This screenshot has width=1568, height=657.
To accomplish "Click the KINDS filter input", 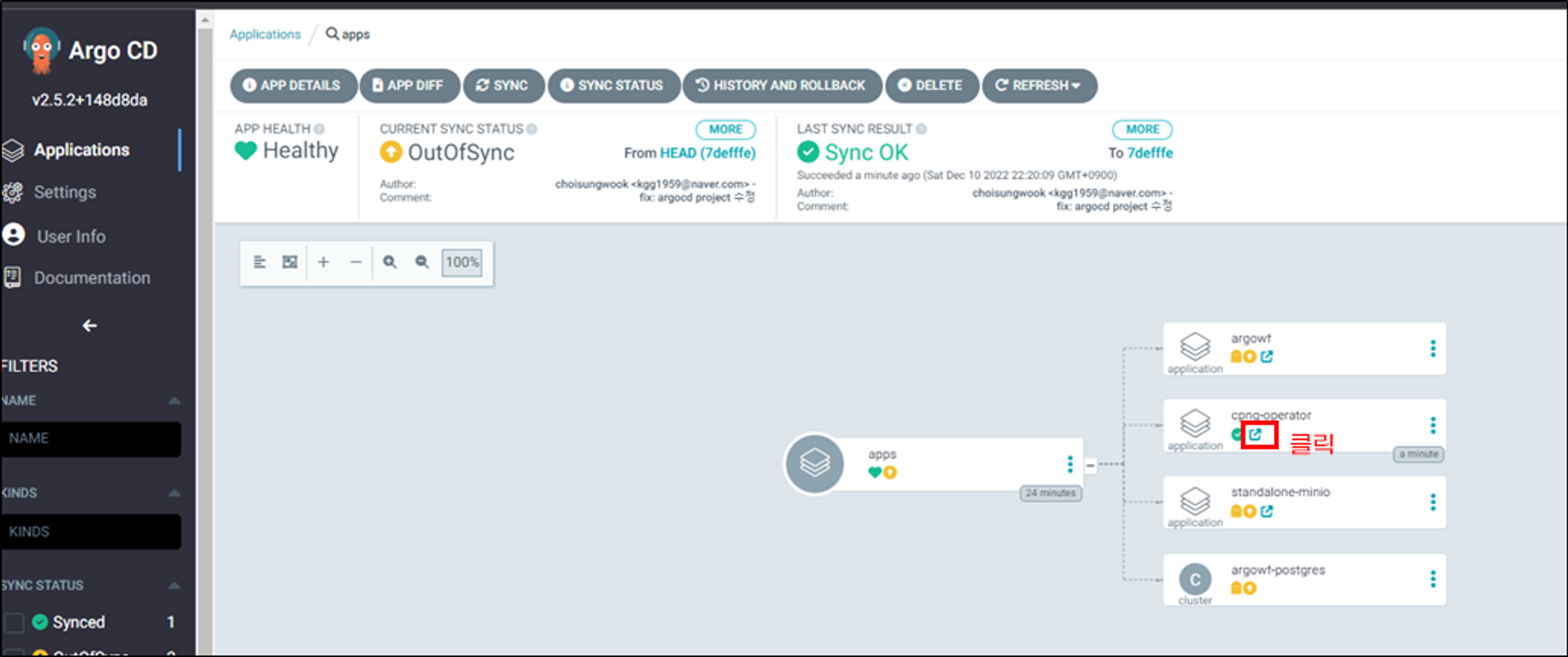I will [x=91, y=532].
